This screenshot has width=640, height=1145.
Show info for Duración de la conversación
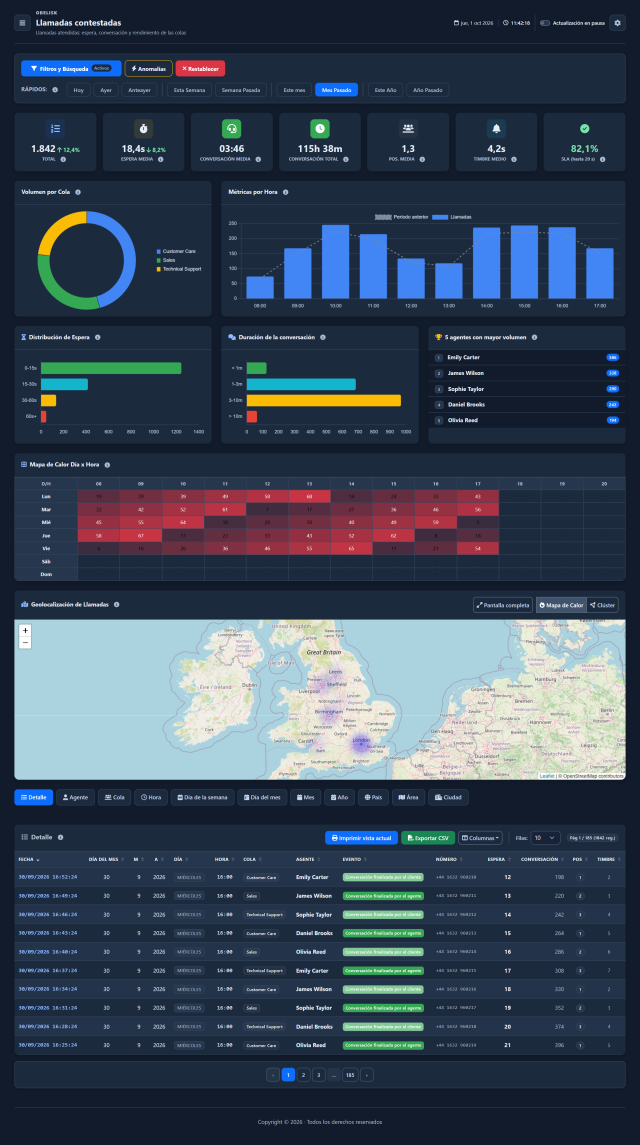322,337
